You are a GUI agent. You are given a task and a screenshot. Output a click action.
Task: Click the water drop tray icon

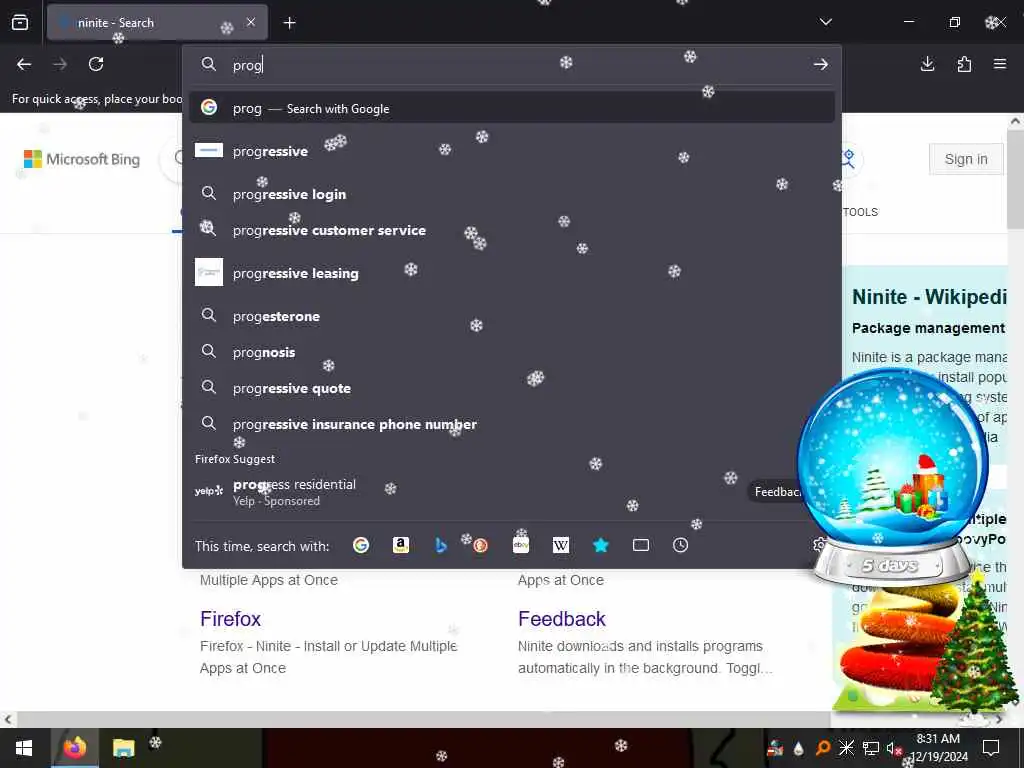pos(799,748)
